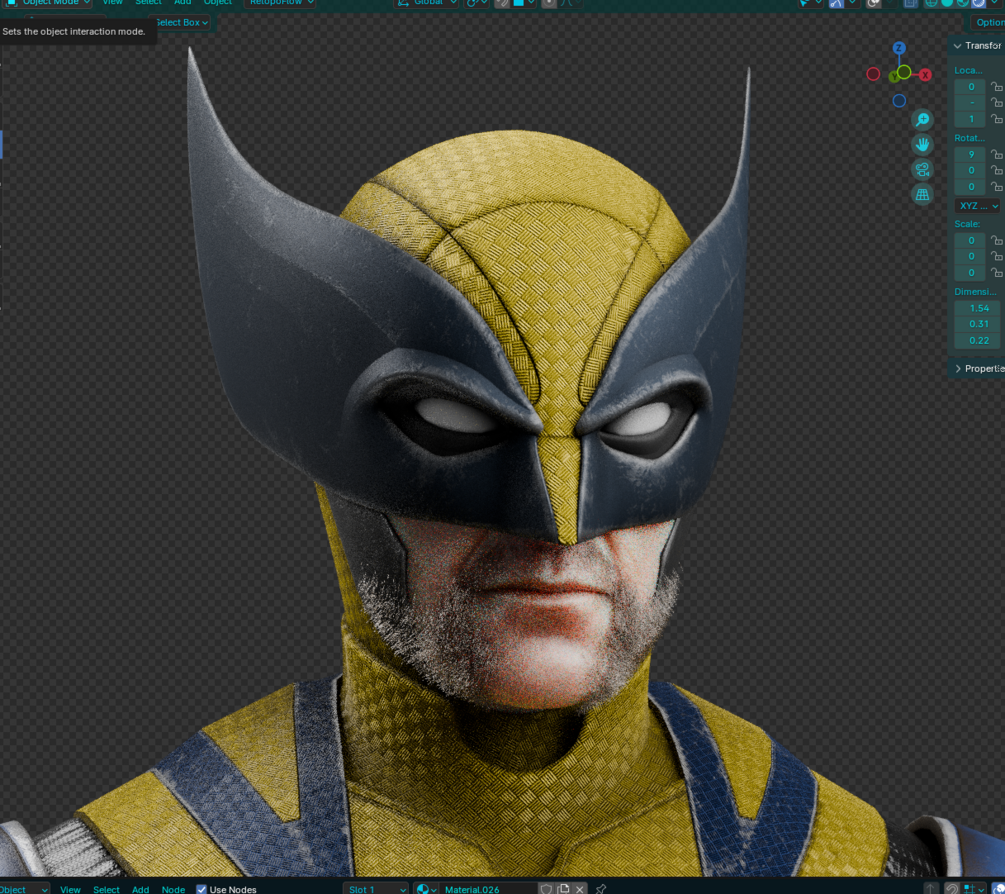Click the outlined green negative-Y gizmo circle

904,72
